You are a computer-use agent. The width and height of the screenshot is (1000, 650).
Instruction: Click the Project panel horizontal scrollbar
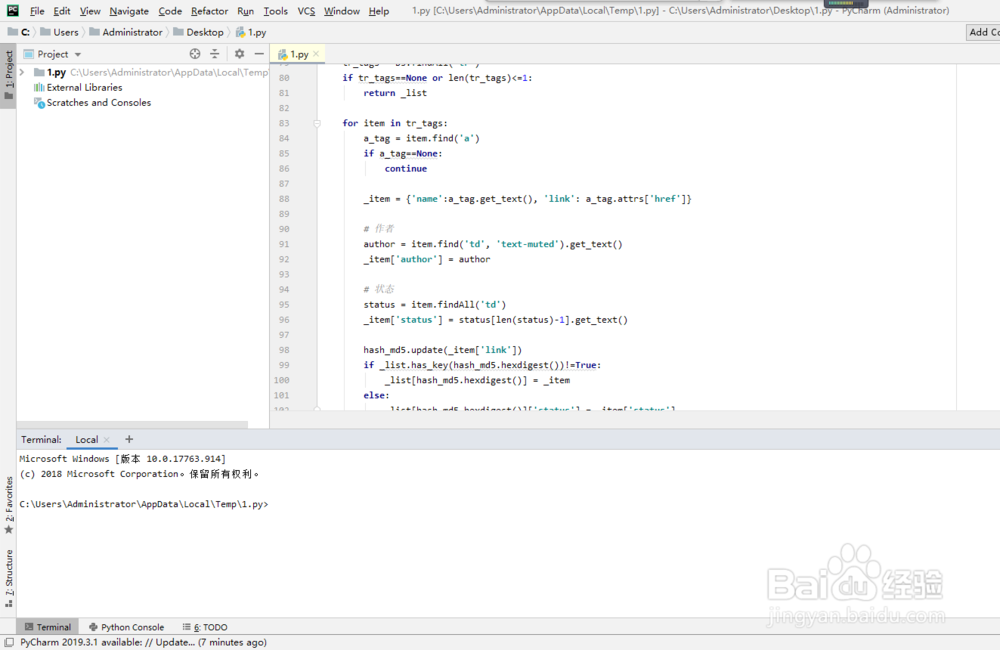(133, 424)
